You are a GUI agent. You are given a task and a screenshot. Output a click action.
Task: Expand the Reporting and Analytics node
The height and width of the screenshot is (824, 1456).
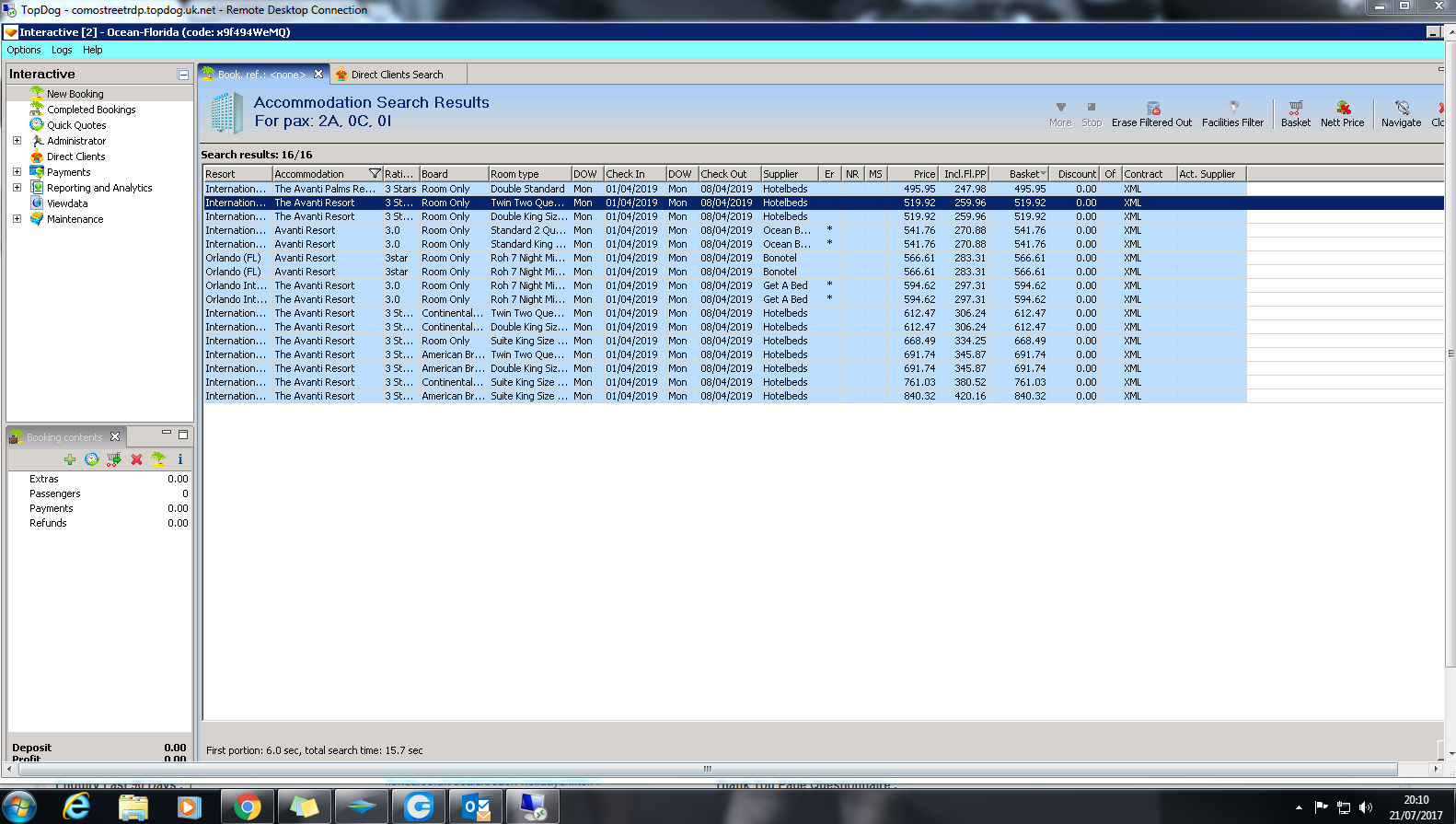(17, 188)
